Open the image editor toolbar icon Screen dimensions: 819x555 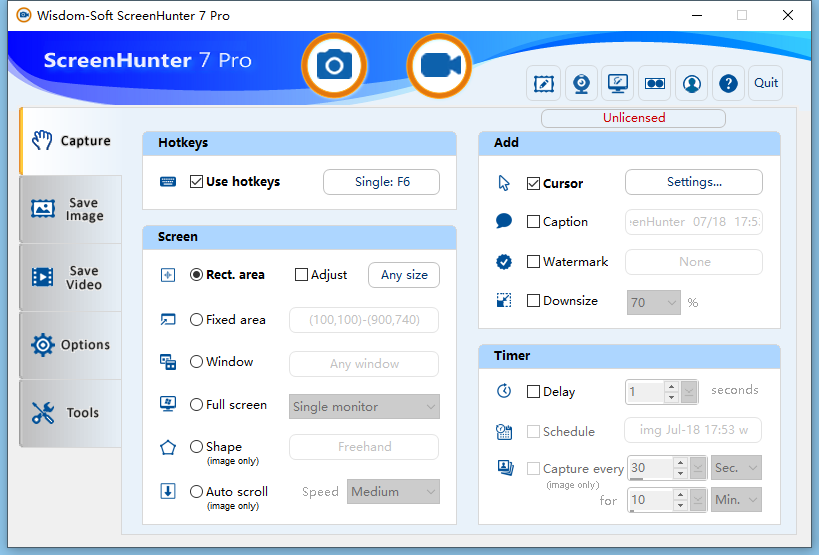544,83
